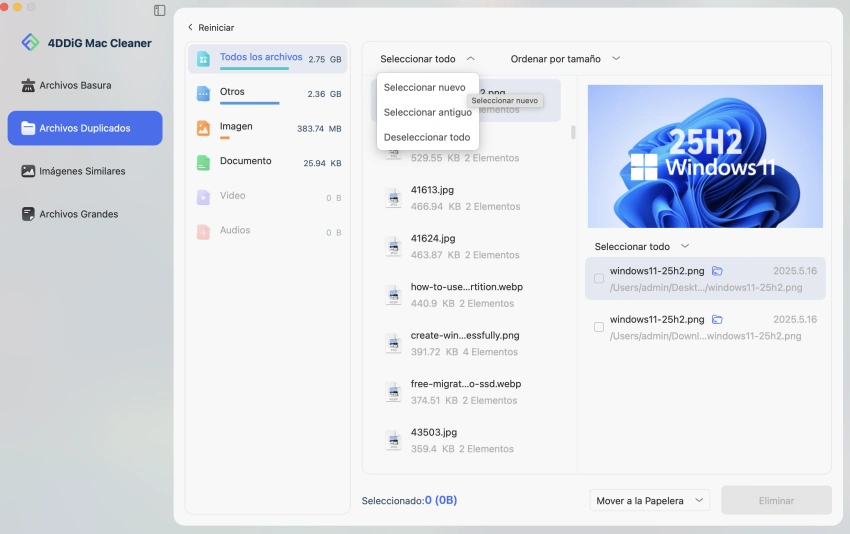Collapse the Seleccionar todo dropdown in file list
Viewport: 850px width, 534px height.
pyautogui.click(x=427, y=59)
